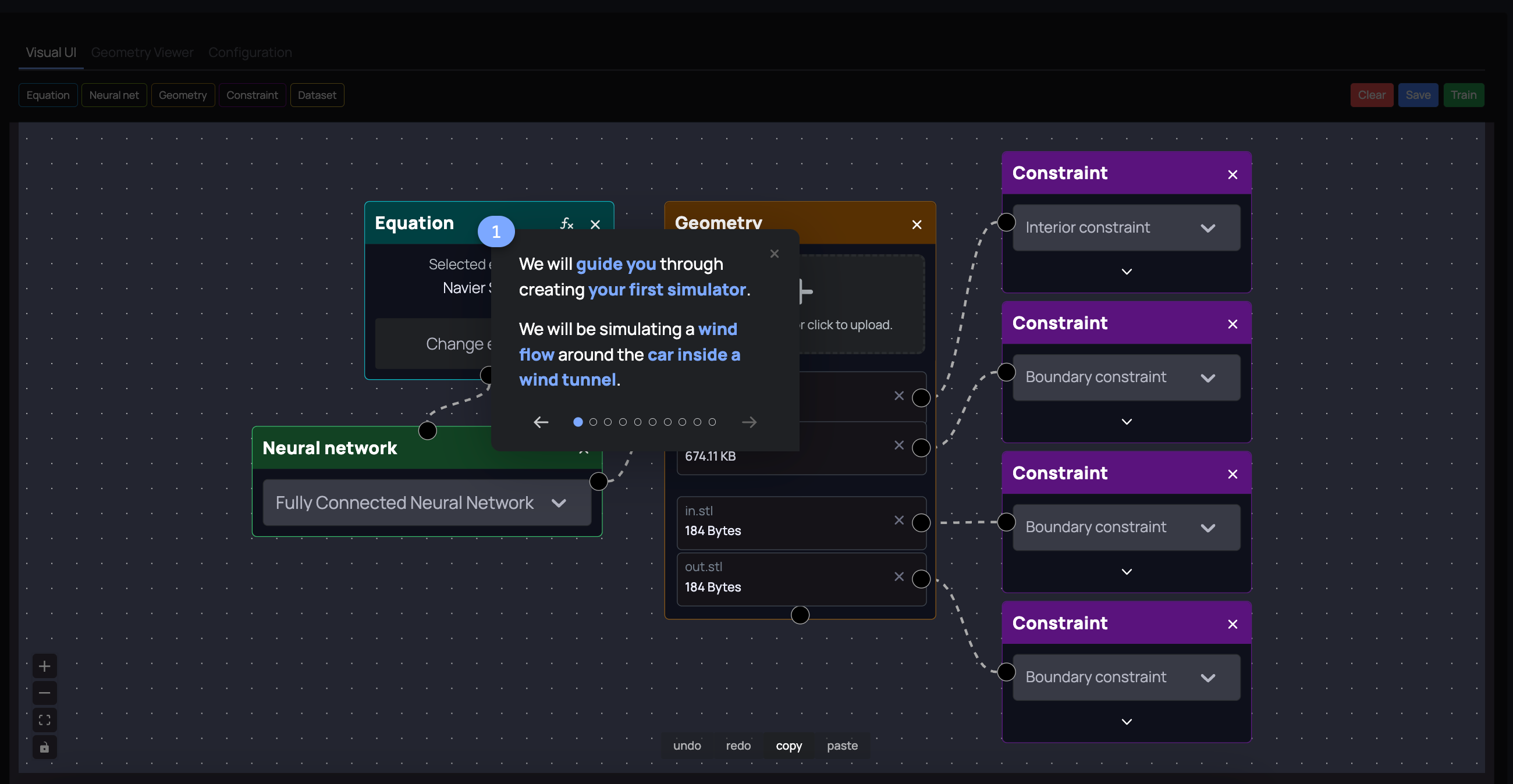Click the Train button

point(1463,95)
